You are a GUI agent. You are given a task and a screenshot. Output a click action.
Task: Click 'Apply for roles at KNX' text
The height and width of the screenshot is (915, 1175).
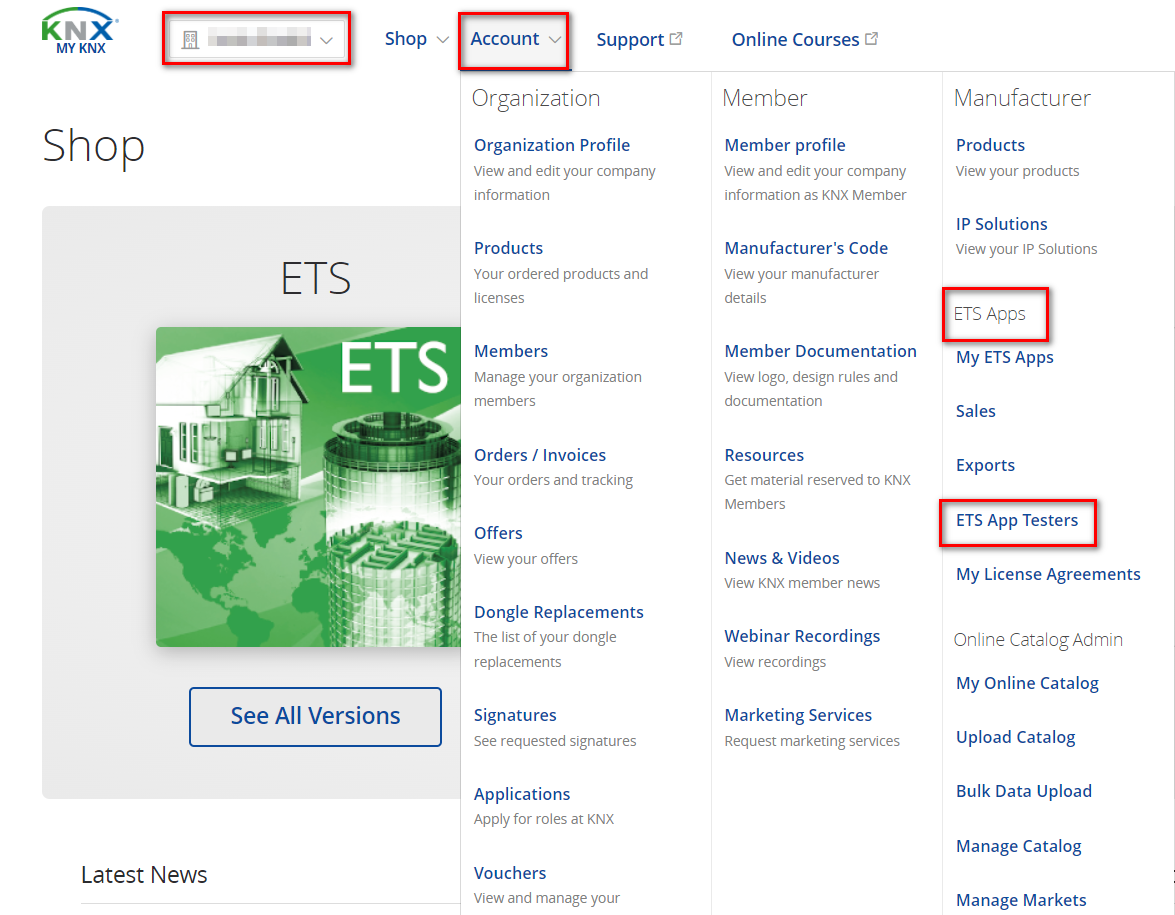pyautogui.click(x=543, y=819)
